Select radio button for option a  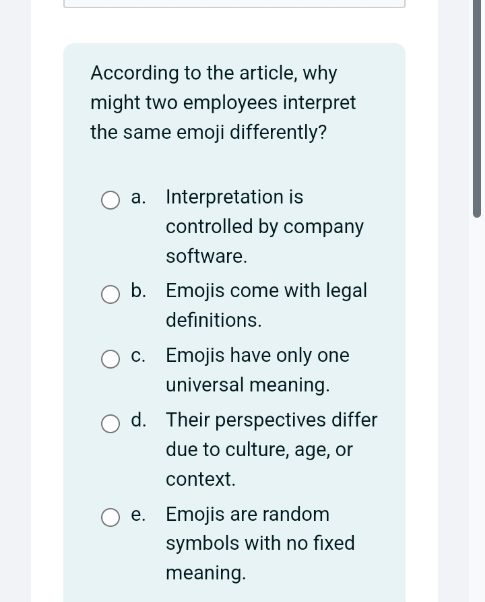coord(110,200)
